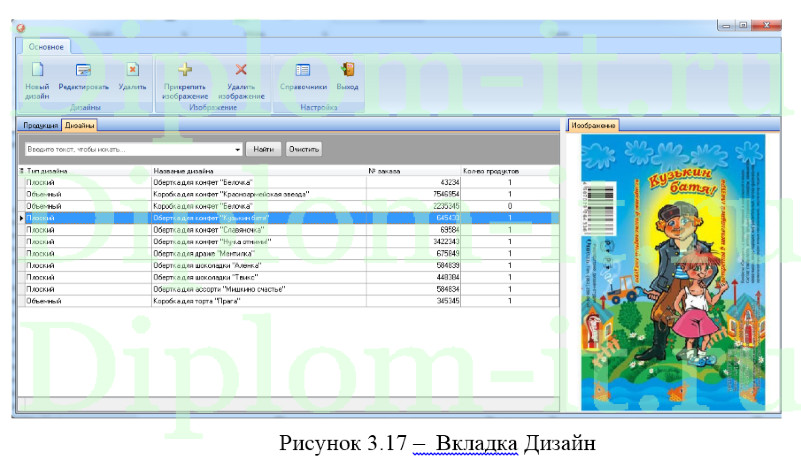The width and height of the screenshot is (801, 460).
Task: Select the Изображение panel tab
Action: coord(593,125)
